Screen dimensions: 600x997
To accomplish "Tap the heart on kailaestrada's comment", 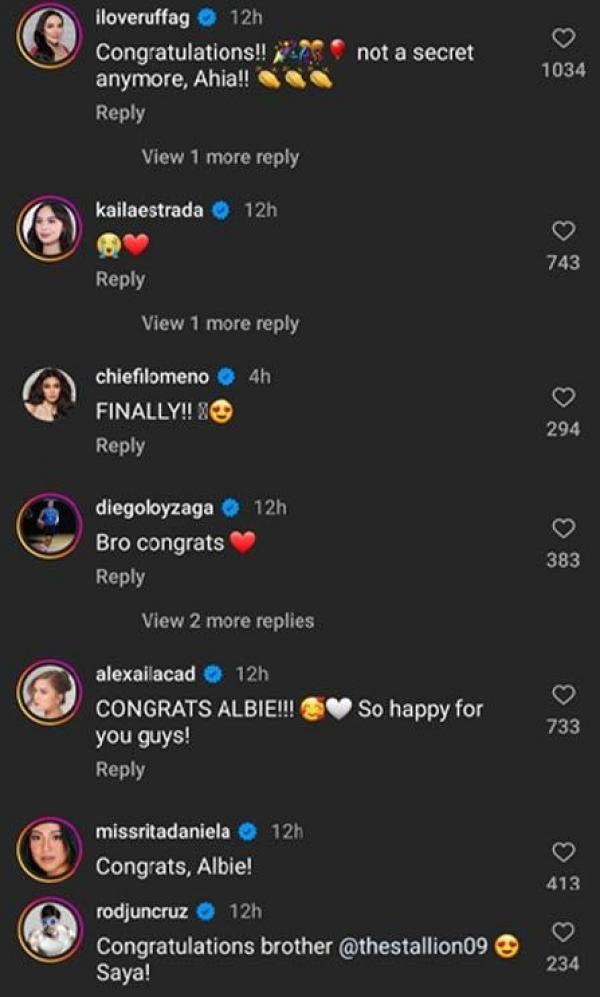I will [564, 231].
